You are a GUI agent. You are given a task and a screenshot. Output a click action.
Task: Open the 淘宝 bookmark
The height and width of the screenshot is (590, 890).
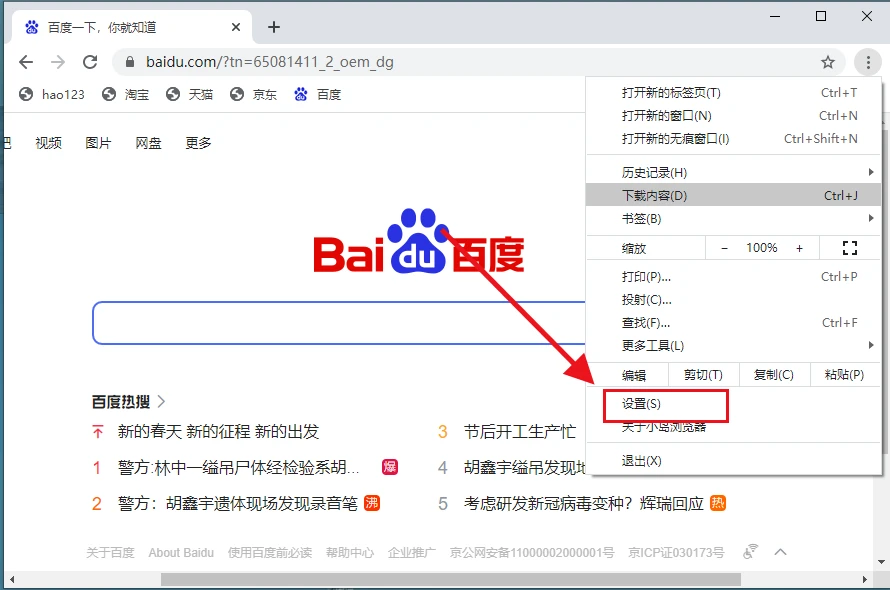125,94
